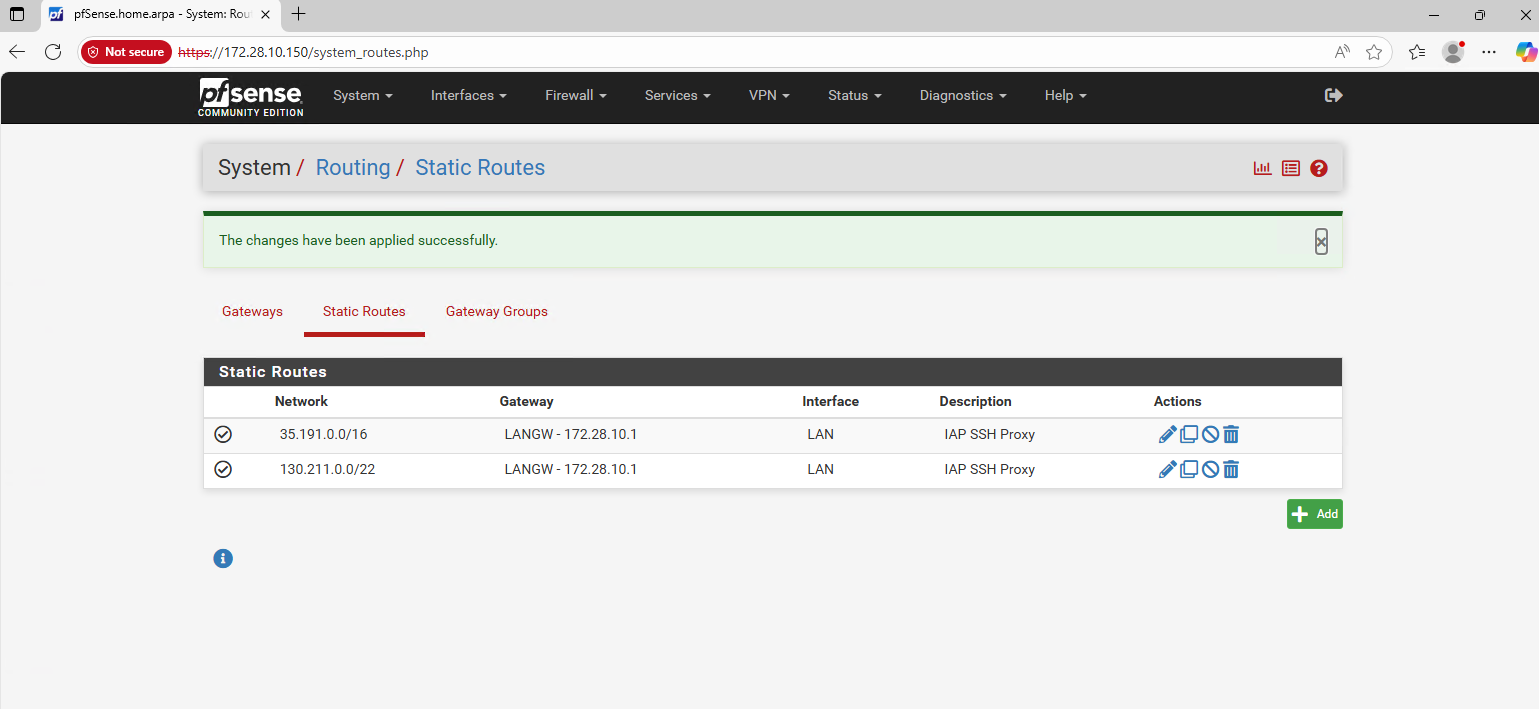The image size is (1539, 709).
Task: Click the red help question mark icon
Action: point(1319,168)
